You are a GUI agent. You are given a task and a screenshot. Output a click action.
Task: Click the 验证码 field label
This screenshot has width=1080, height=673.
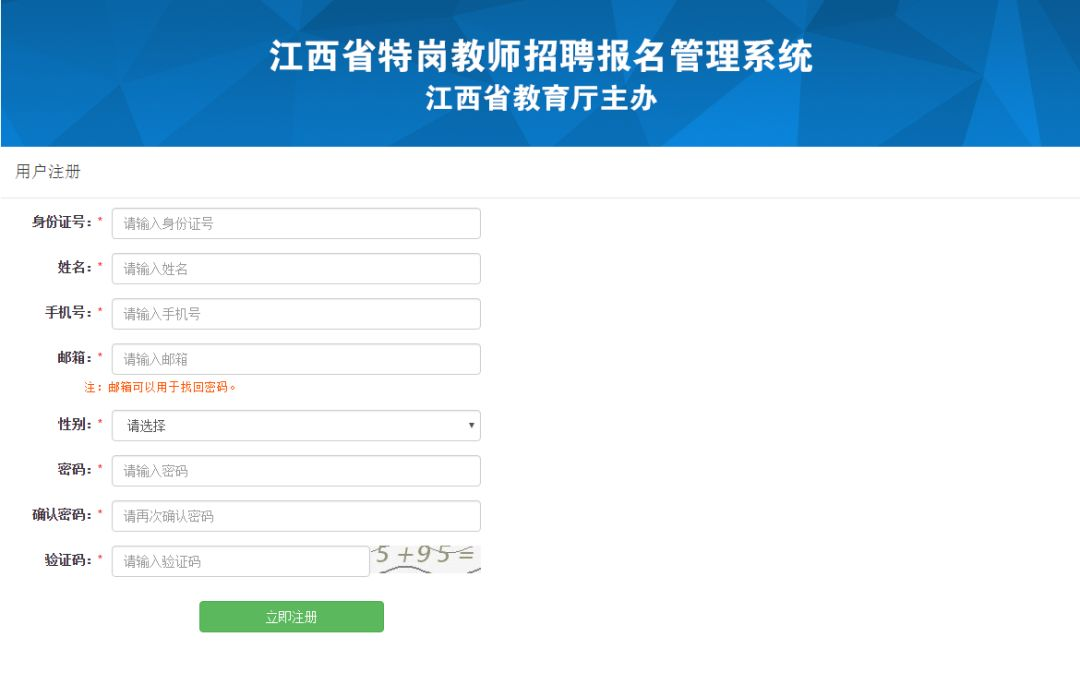click(67, 560)
